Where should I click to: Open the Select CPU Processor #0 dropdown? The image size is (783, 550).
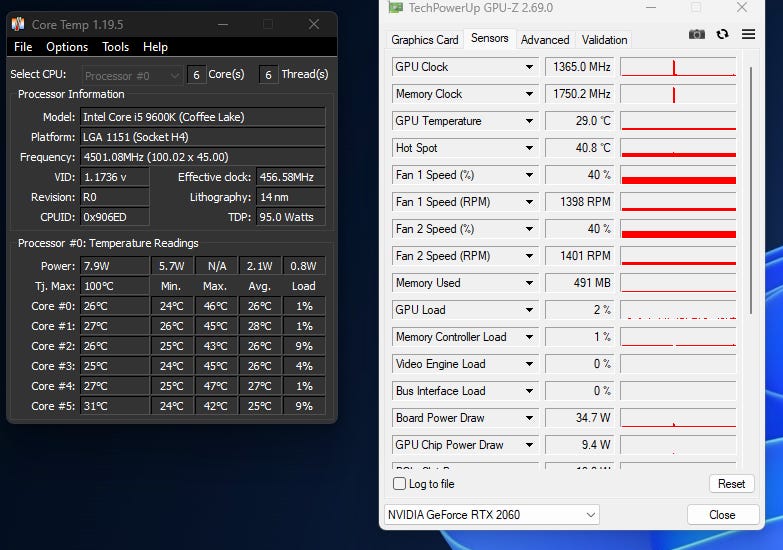[131, 75]
